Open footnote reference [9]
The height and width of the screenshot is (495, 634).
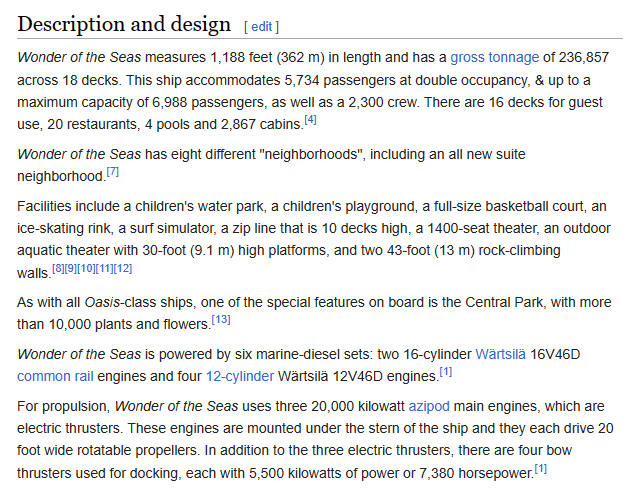72,267
